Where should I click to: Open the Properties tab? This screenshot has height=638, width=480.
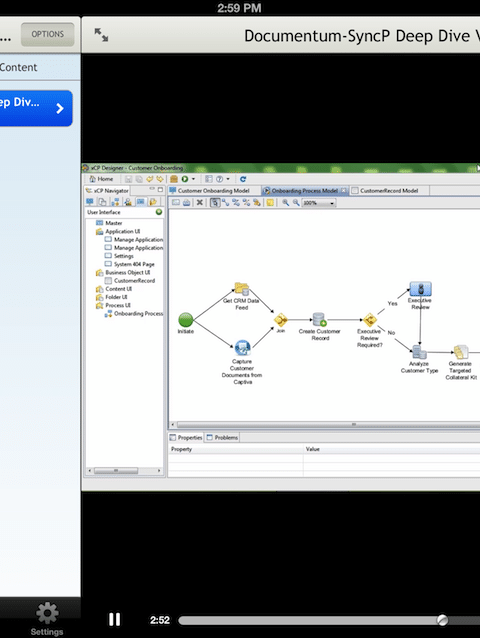pyautogui.click(x=186, y=437)
